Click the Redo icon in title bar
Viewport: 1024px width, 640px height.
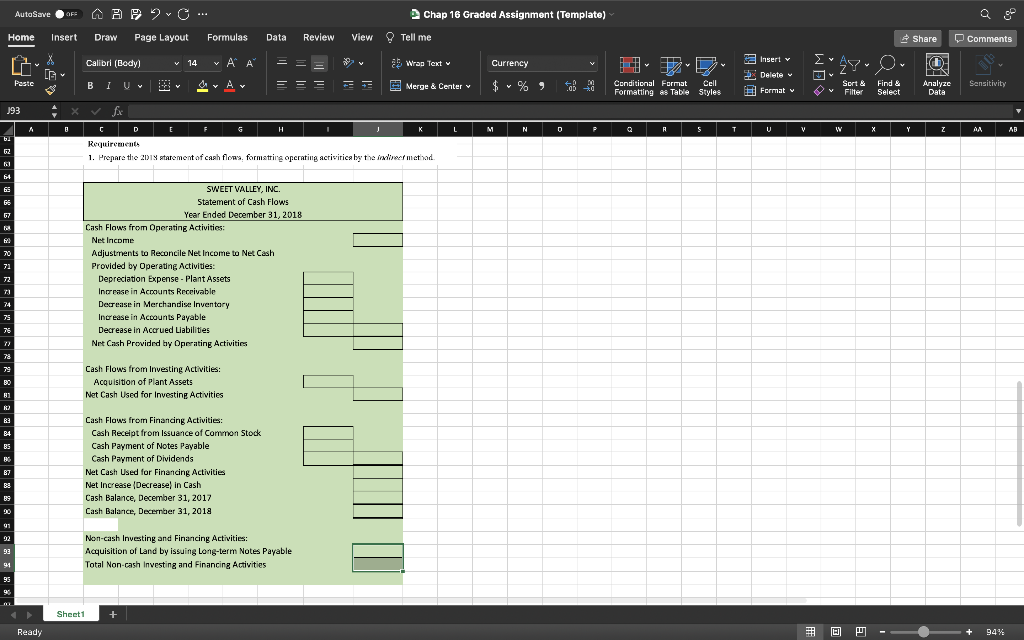(183, 14)
